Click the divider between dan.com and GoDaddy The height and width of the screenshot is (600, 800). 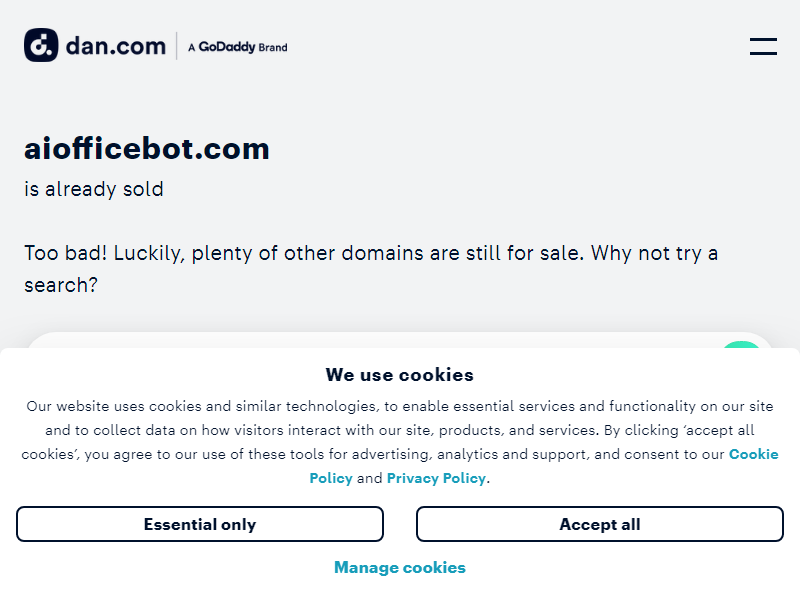(177, 46)
